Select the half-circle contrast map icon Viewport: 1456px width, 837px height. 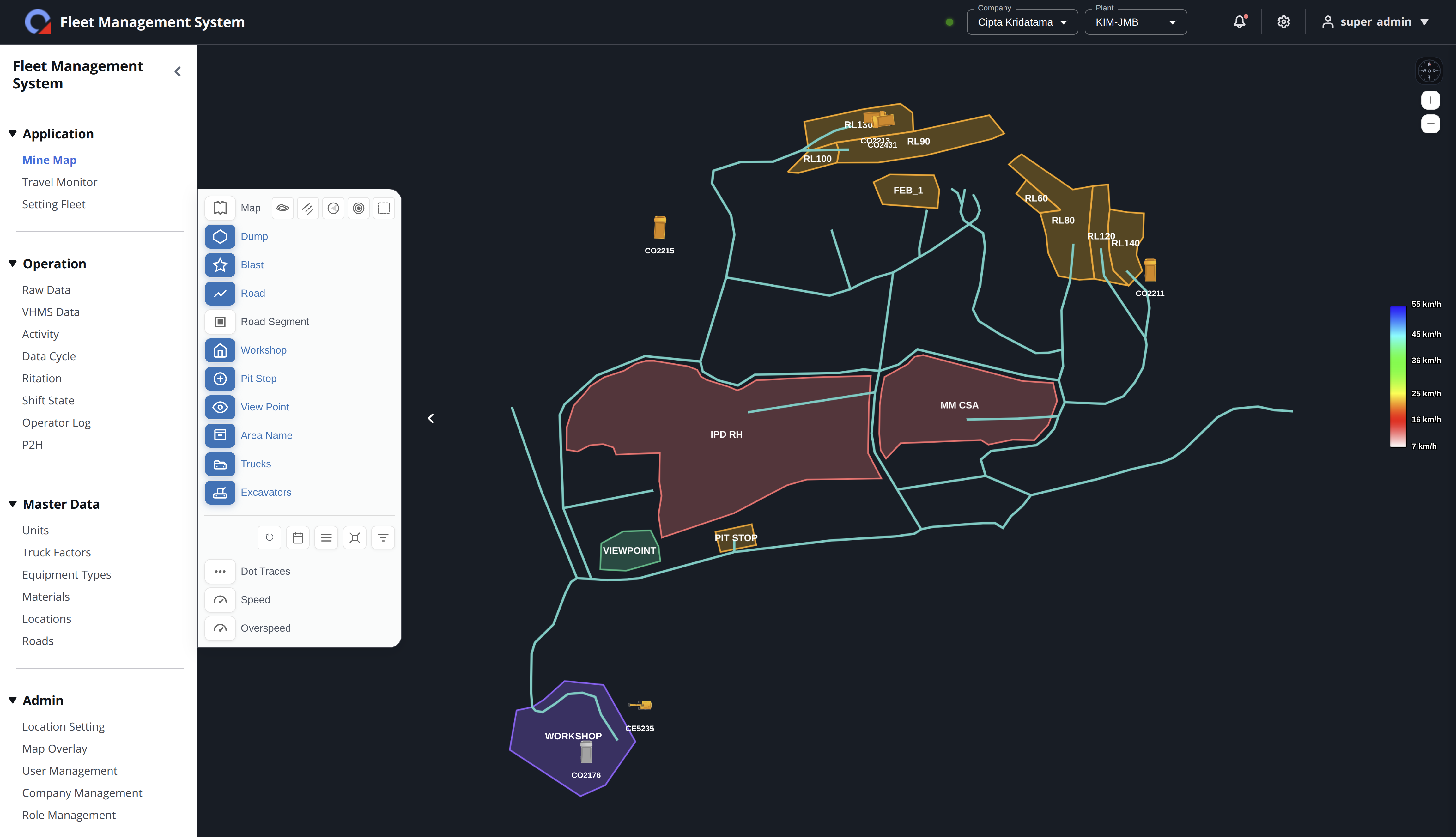pyautogui.click(x=333, y=208)
